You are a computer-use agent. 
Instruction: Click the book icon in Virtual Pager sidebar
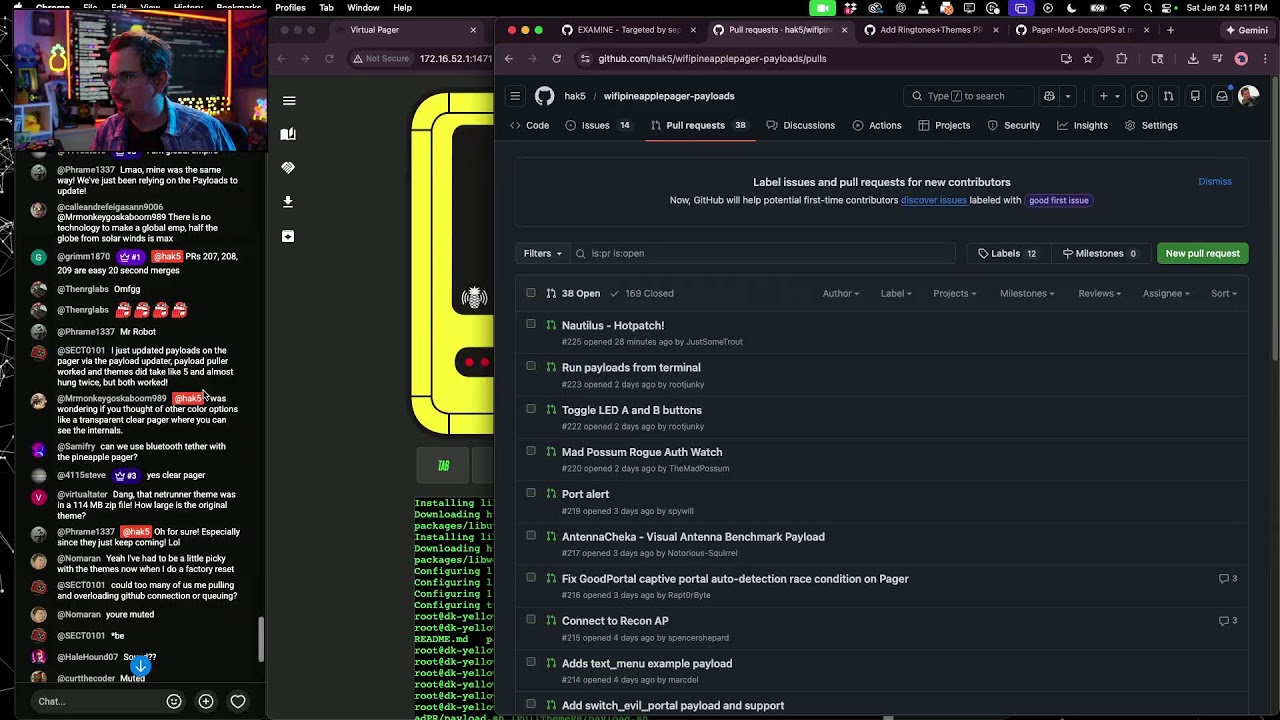coord(288,134)
